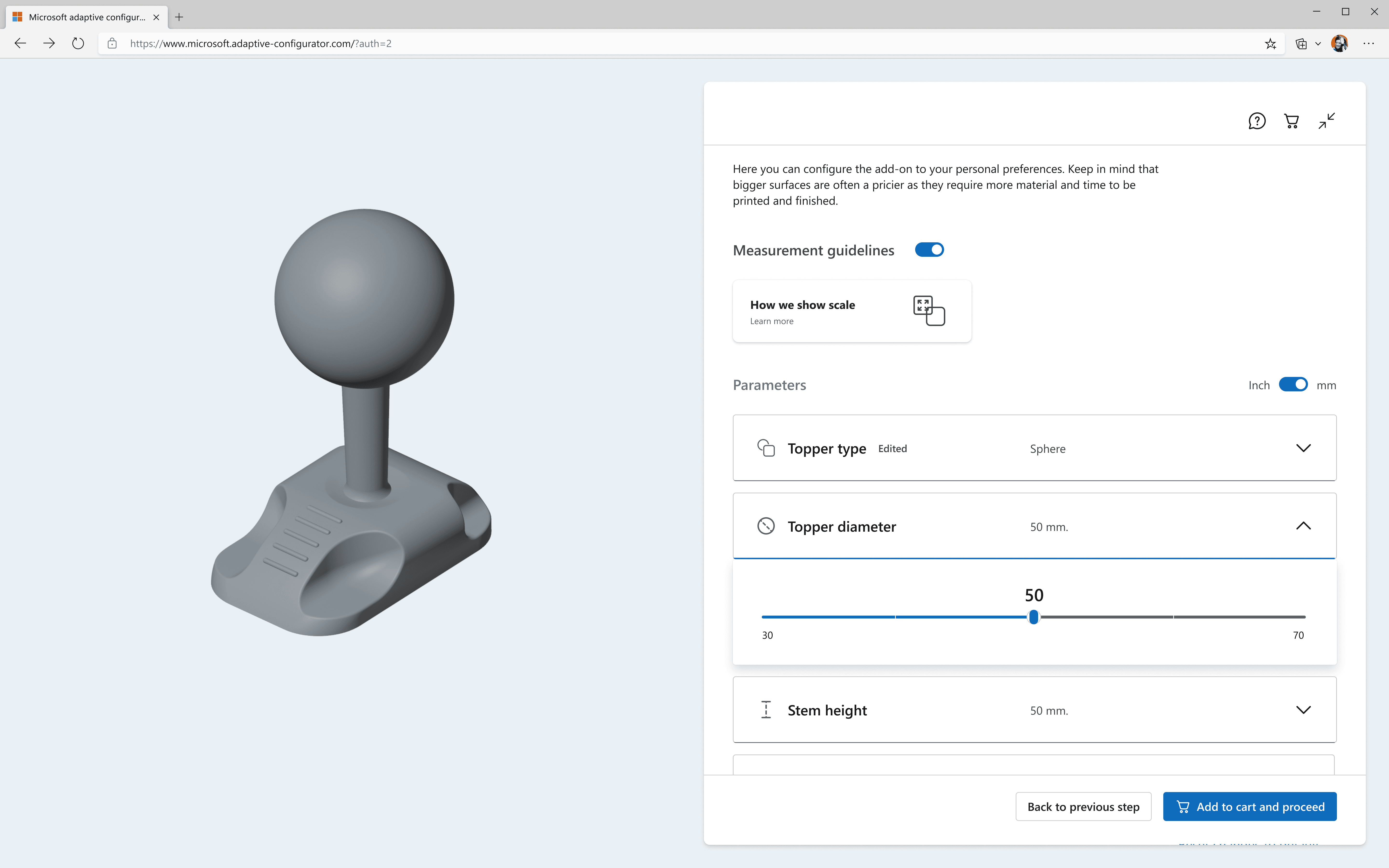
Task: Click the 'Measurement guidelines' label
Action: coord(813,250)
